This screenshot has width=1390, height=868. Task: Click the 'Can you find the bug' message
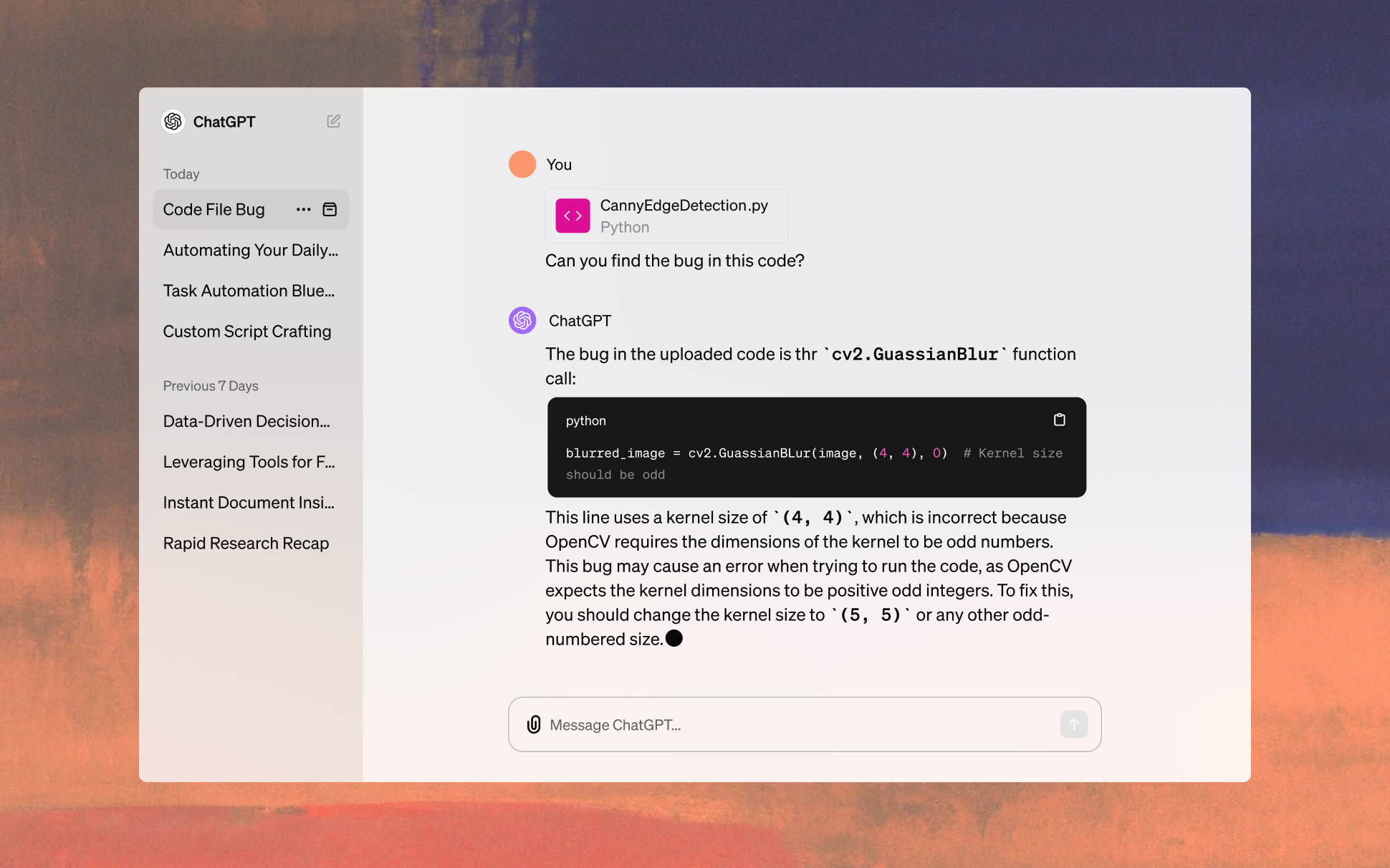[x=675, y=261]
